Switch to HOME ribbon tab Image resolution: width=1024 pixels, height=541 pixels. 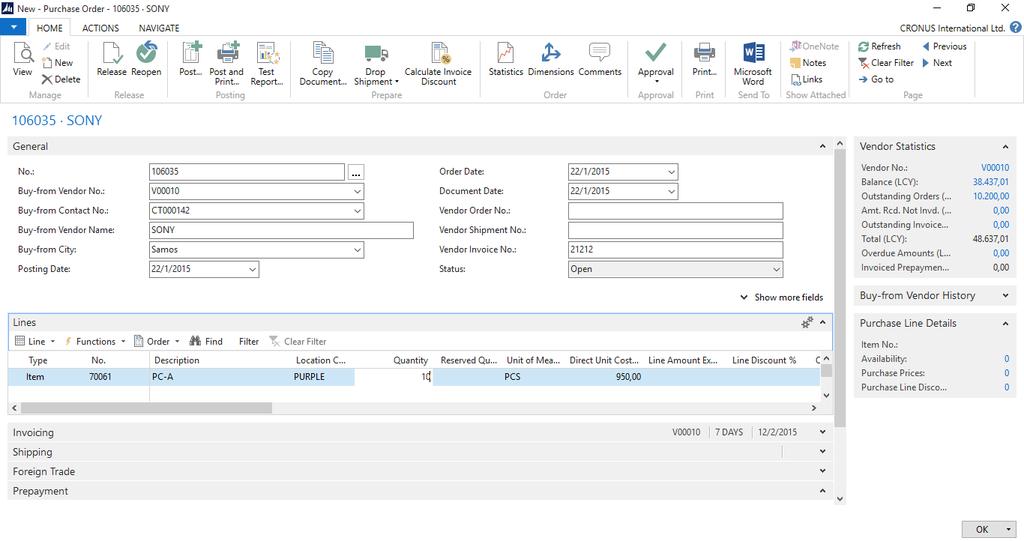[50, 28]
